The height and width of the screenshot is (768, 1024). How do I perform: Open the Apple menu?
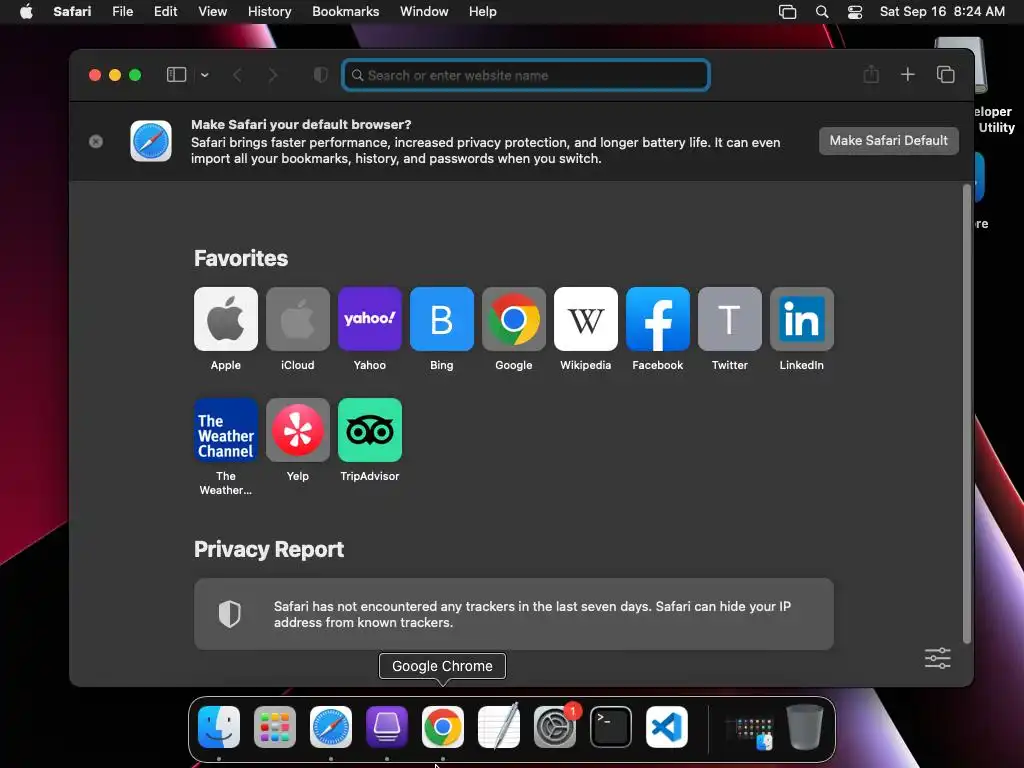coord(26,11)
